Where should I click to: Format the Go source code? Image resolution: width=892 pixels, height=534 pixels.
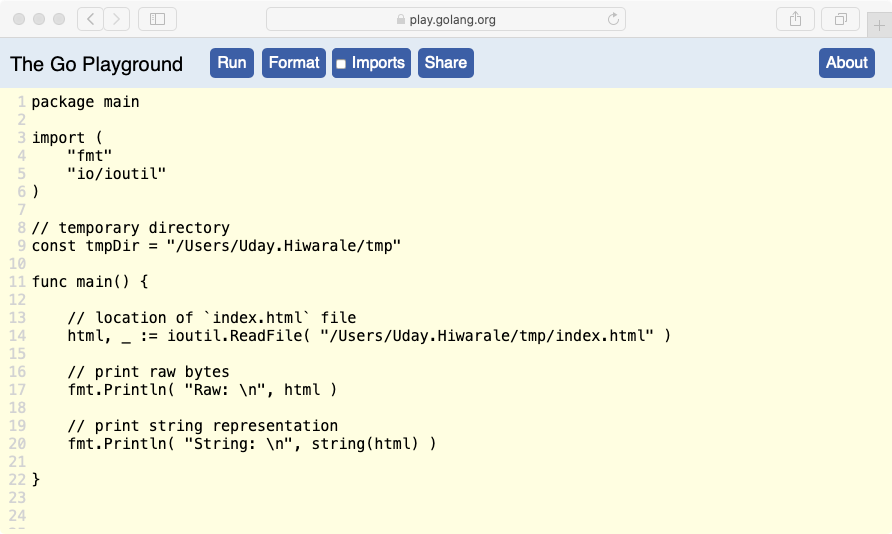[x=294, y=63]
